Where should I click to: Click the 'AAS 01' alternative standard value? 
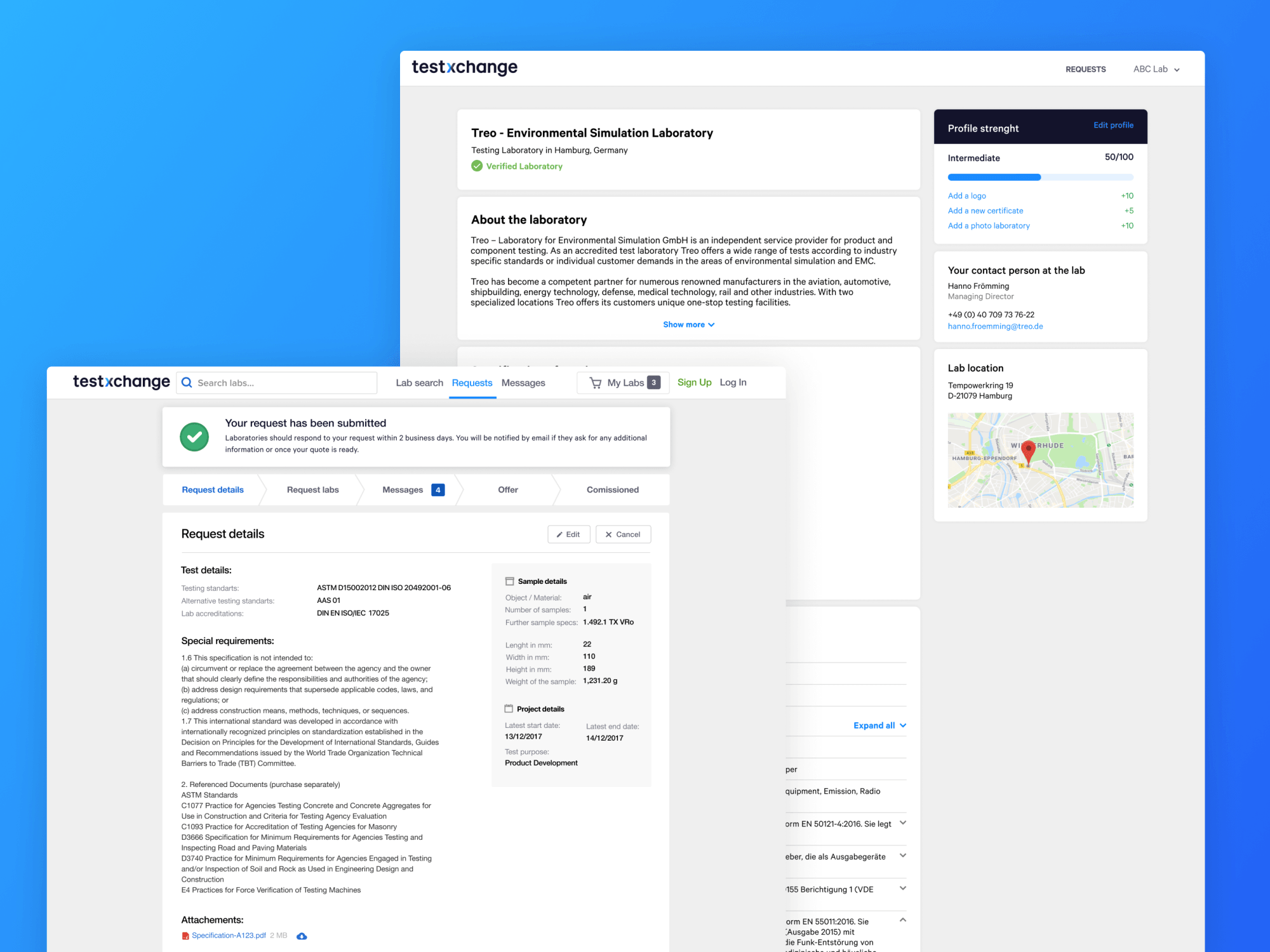pos(328,600)
